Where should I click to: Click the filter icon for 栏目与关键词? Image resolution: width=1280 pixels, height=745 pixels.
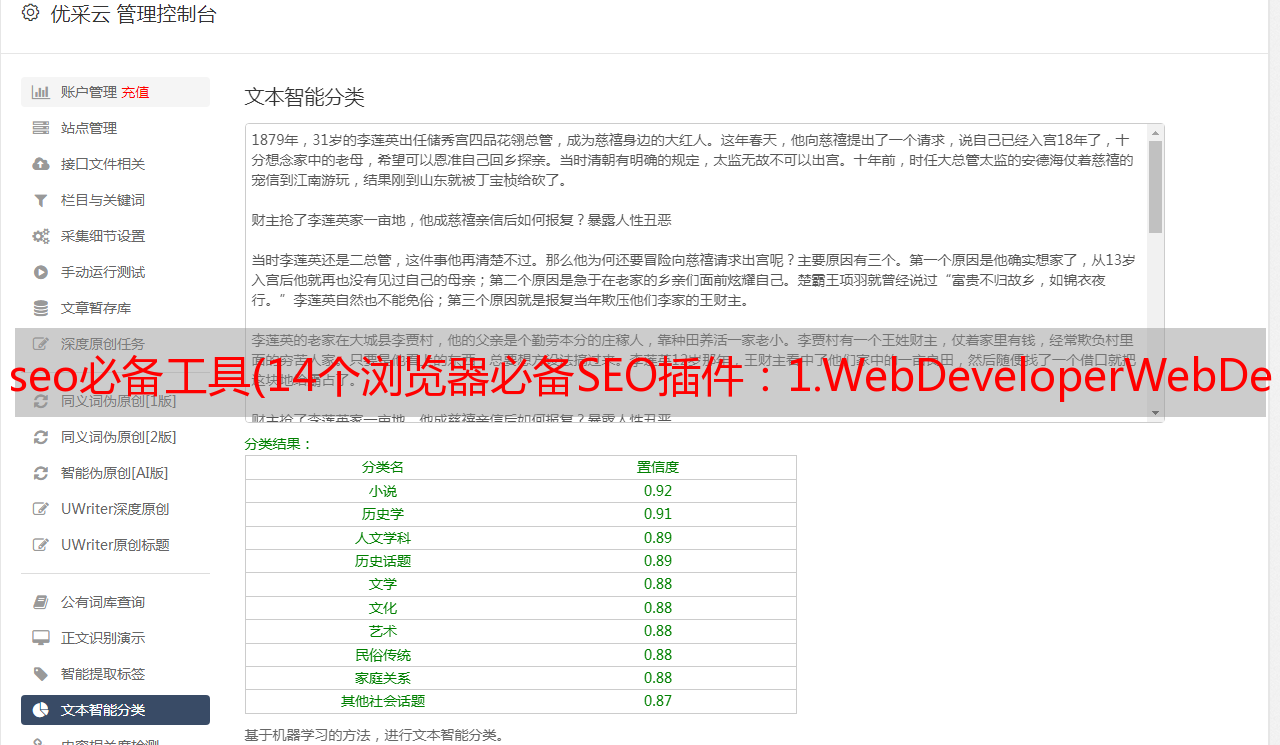41,200
